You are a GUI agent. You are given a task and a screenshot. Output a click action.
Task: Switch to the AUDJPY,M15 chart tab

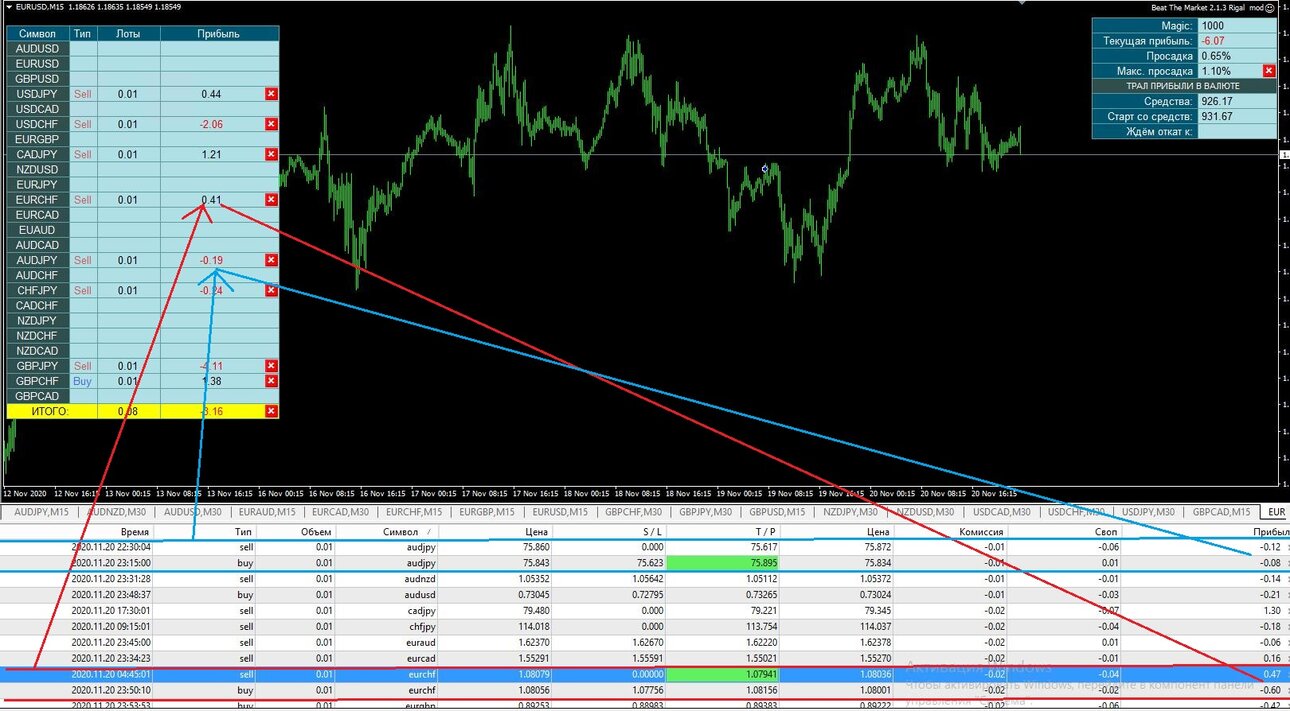pyautogui.click(x=41, y=512)
